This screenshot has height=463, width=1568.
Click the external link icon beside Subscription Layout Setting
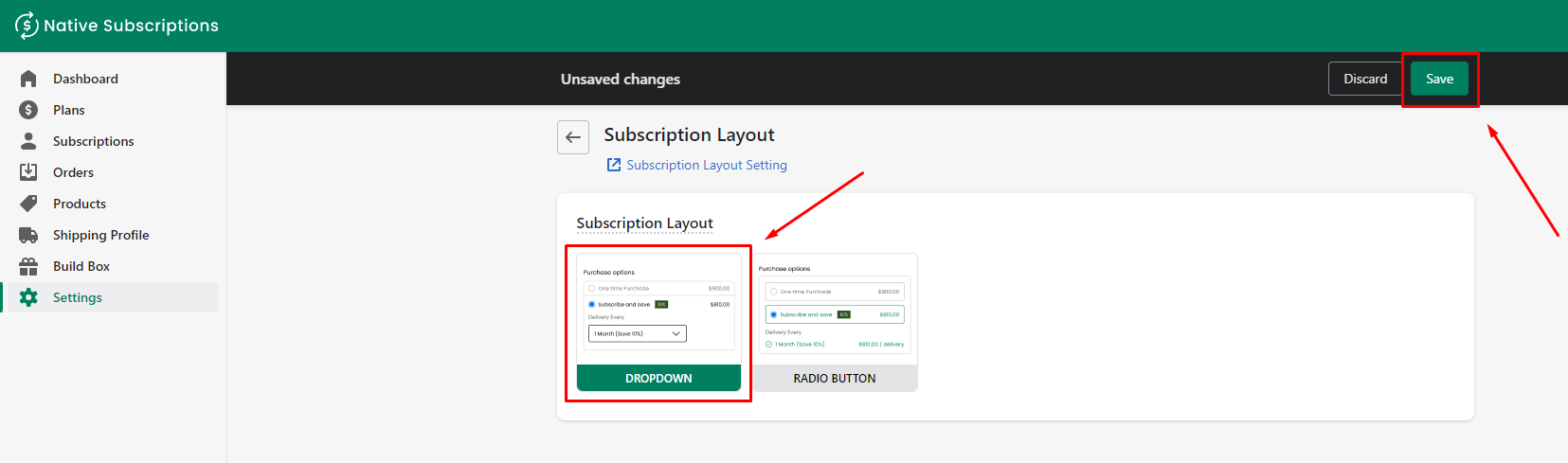click(x=614, y=165)
